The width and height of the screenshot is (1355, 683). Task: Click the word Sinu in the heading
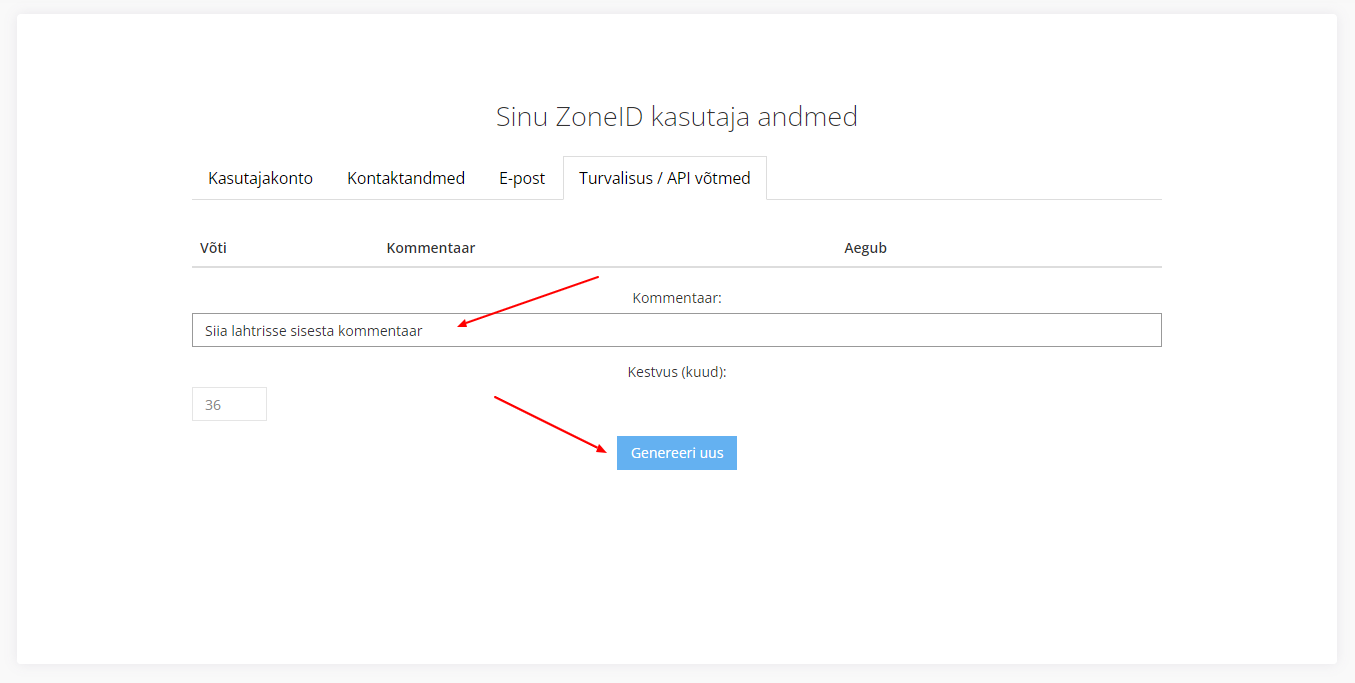point(520,117)
